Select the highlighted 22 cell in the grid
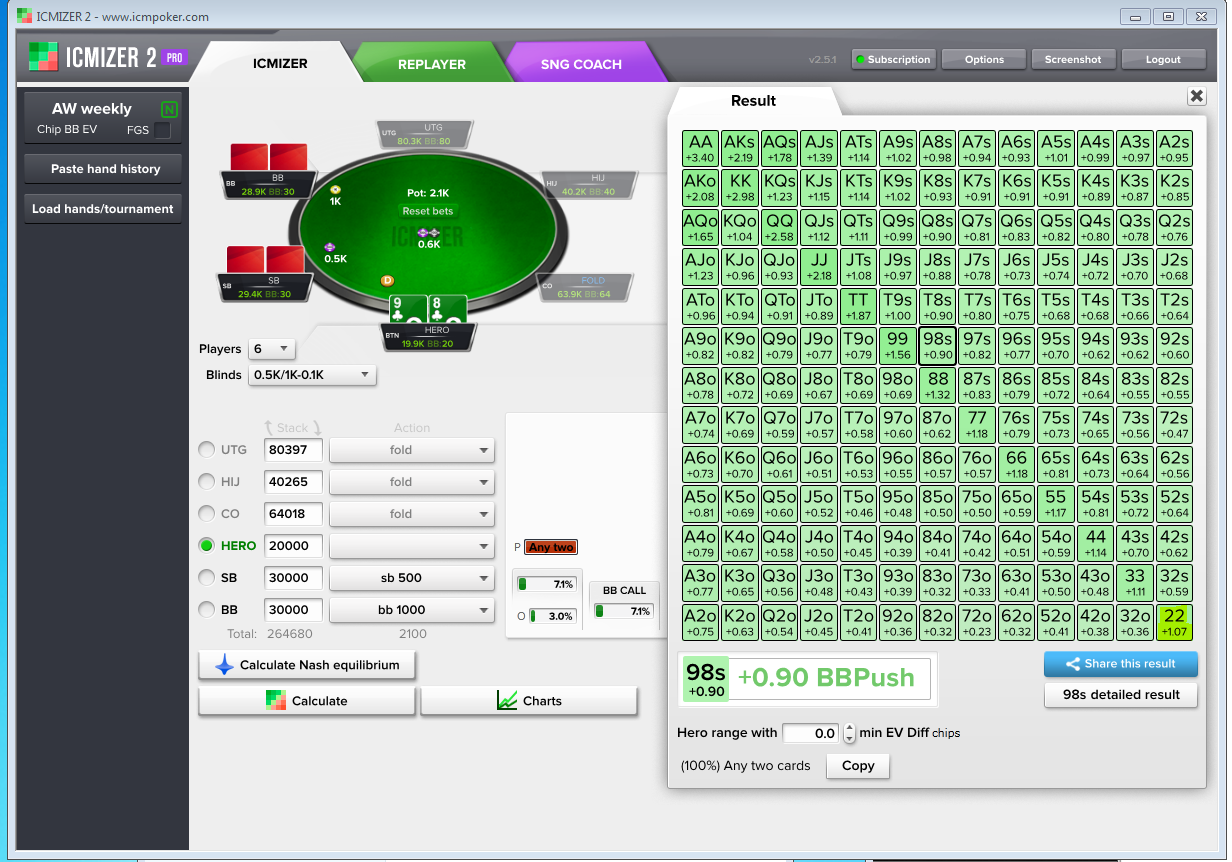This screenshot has width=1232, height=862. click(x=1174, y=623)
